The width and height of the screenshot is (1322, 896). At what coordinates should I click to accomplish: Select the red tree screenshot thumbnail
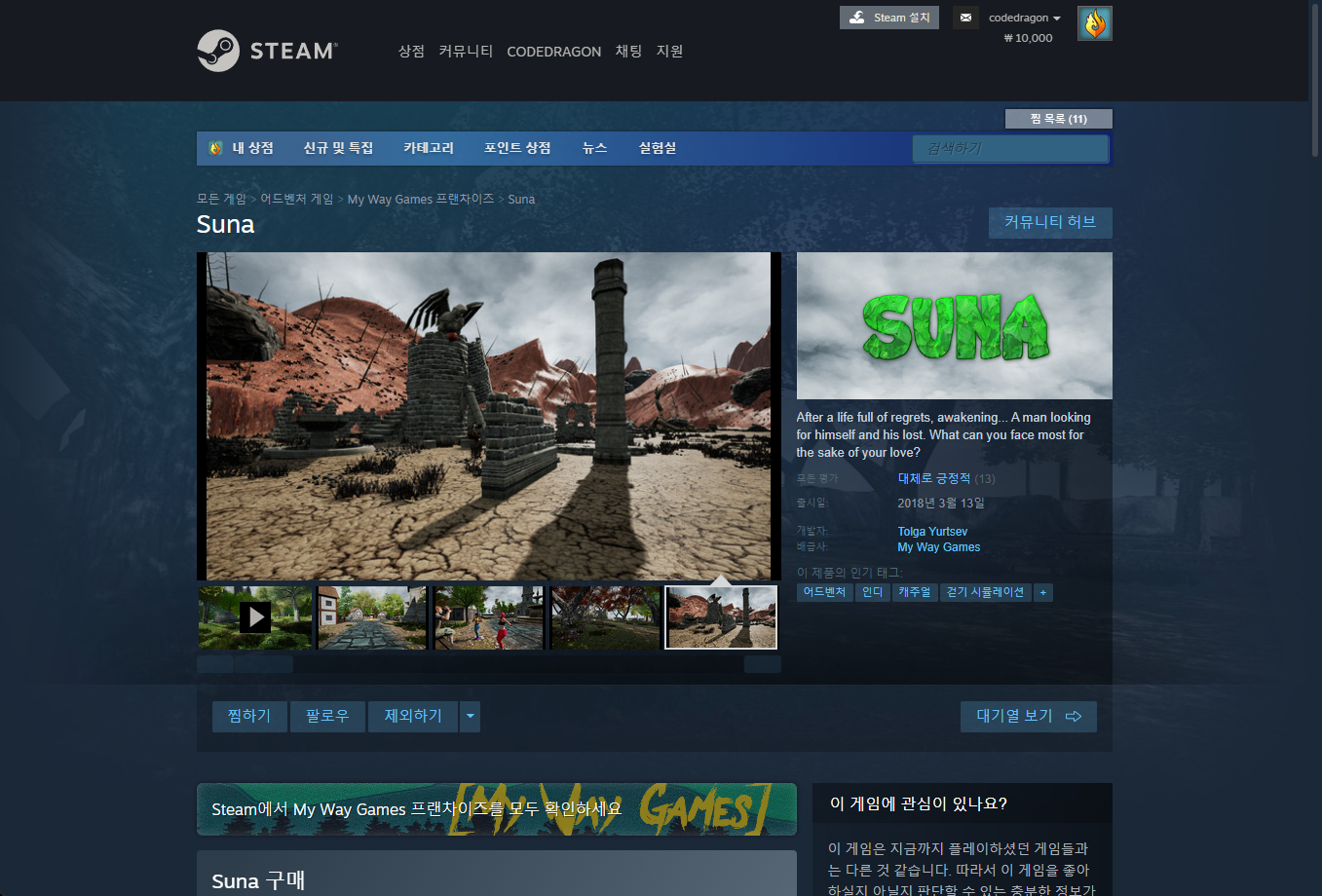pos(605,616)
